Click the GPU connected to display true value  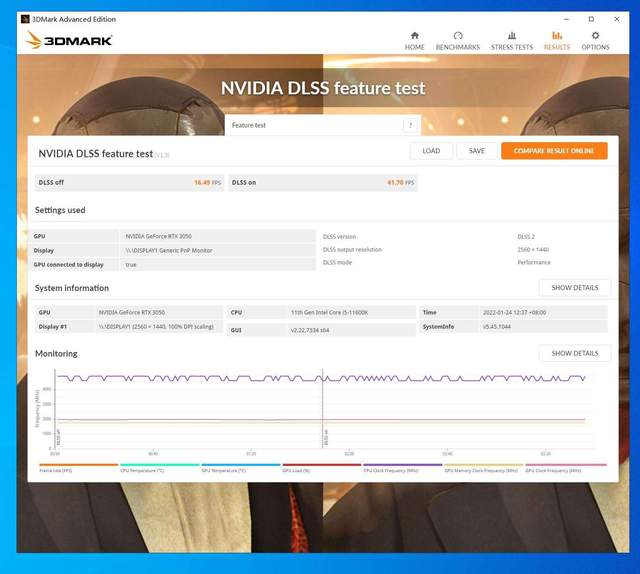[131, 265]
